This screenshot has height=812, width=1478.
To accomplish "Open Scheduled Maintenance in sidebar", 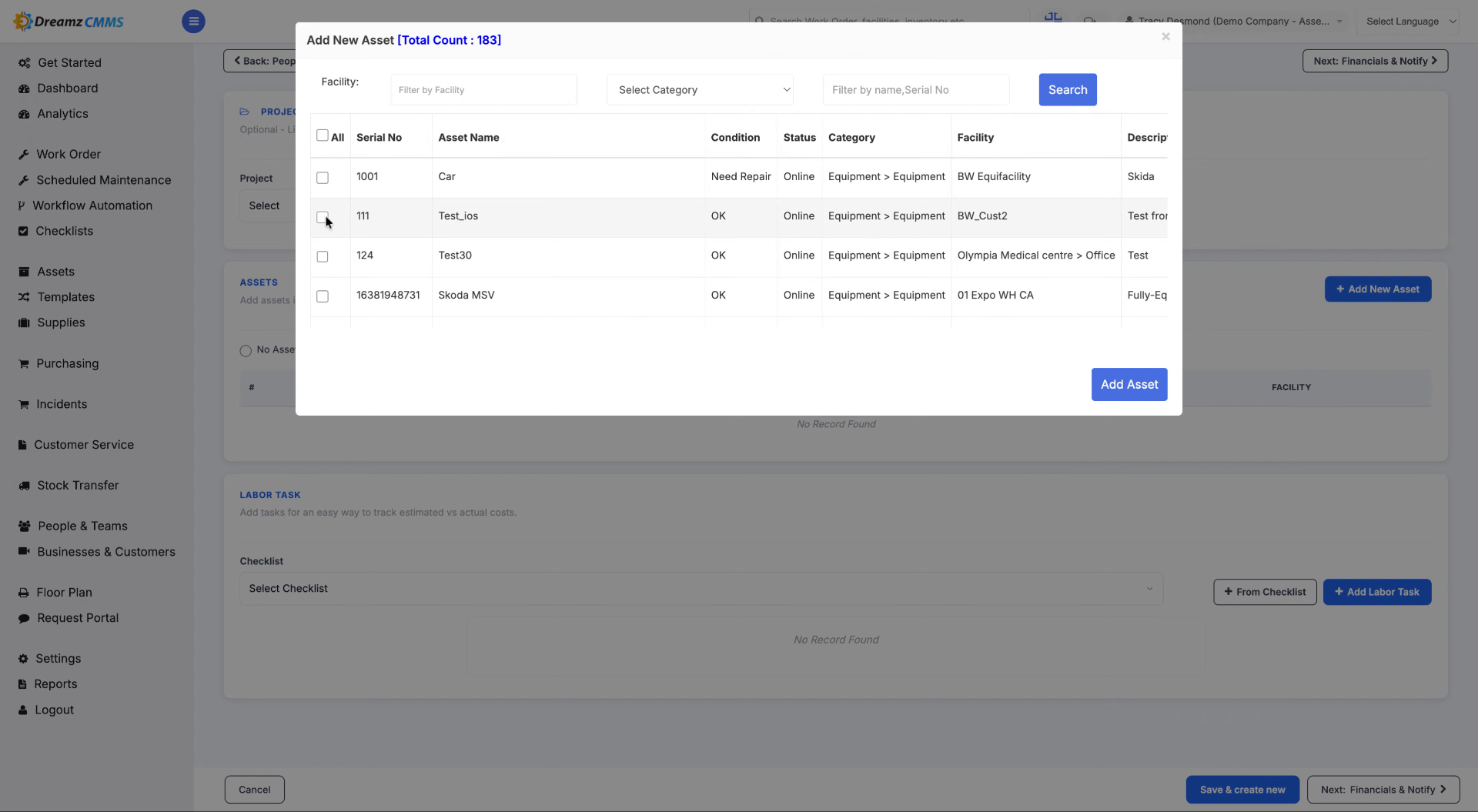I will pos(103,180).
